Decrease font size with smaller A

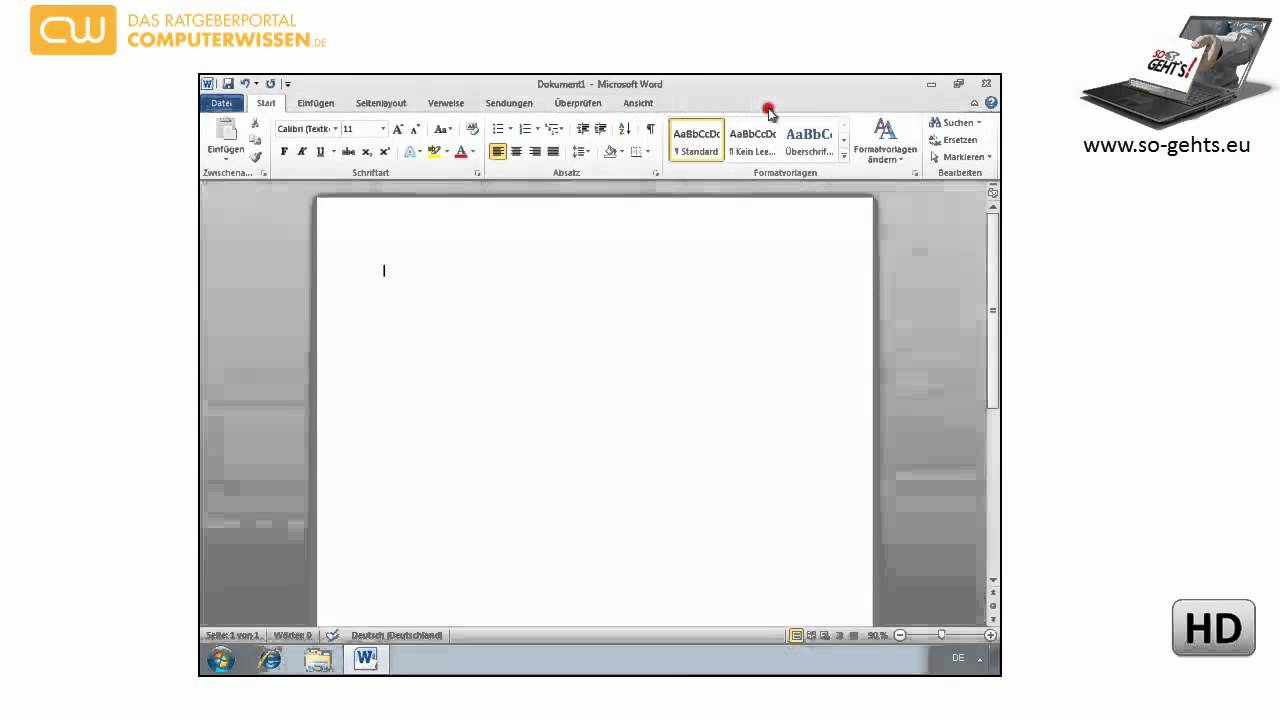[415, 129]
